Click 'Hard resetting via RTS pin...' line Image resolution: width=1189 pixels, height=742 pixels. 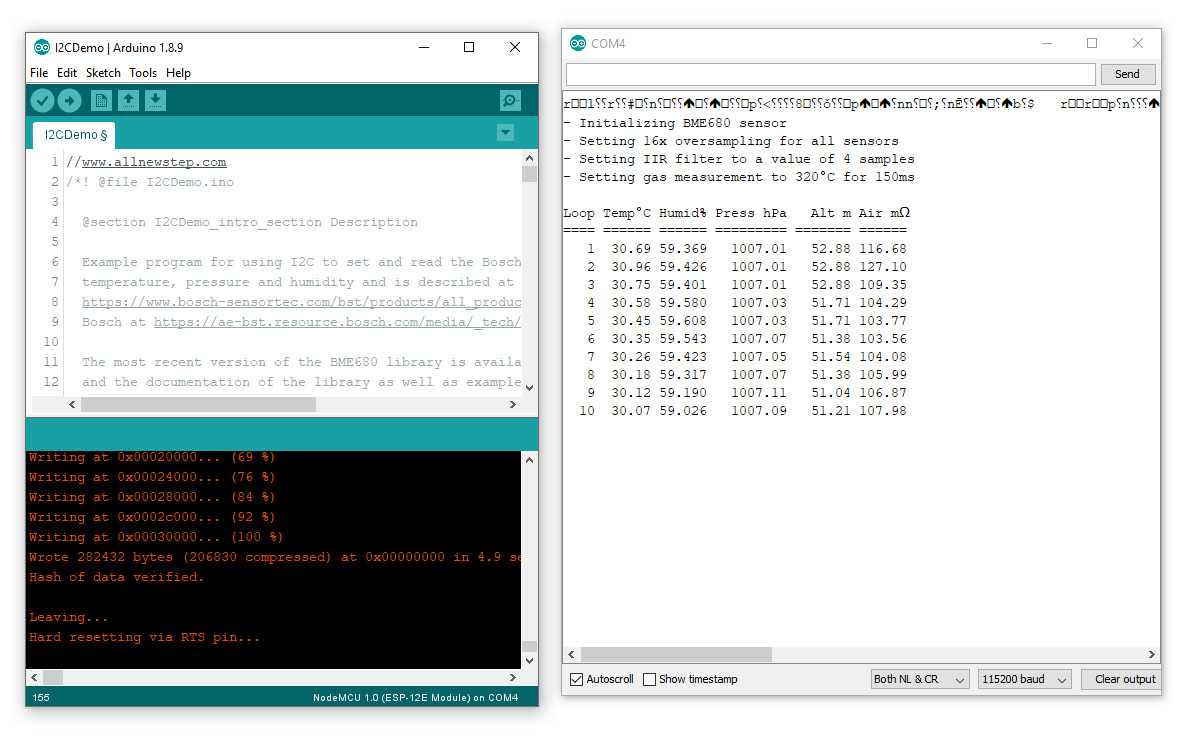pyautogui.click(x=145, y=637)
